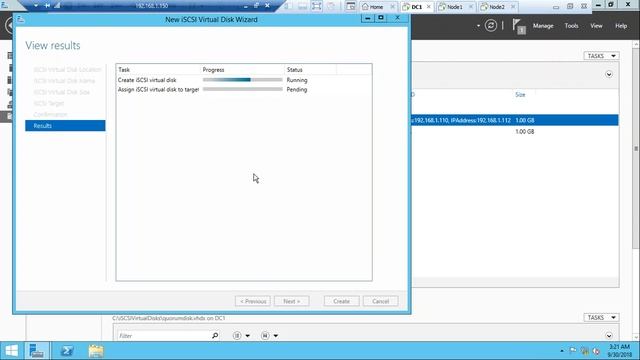The height and width of the screenshot is (360, 640).
Task: Open Server Manager from the taskbar
Action: tap(37, 351)
